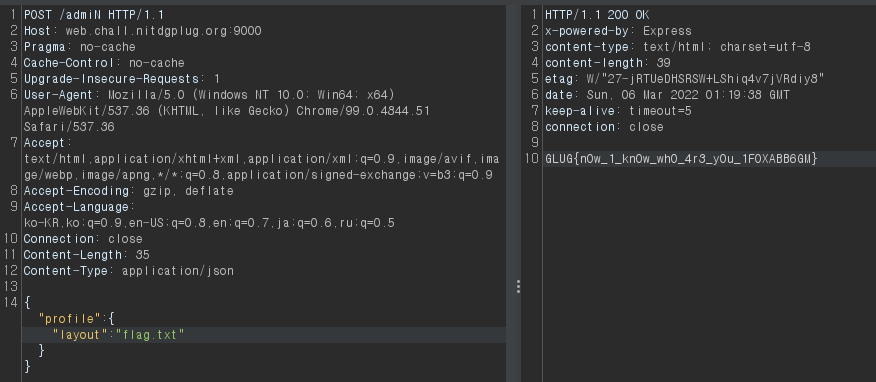The image size is (876, 382).
Task: Click line number 14 in the request gutter
Action: point(11,303)
